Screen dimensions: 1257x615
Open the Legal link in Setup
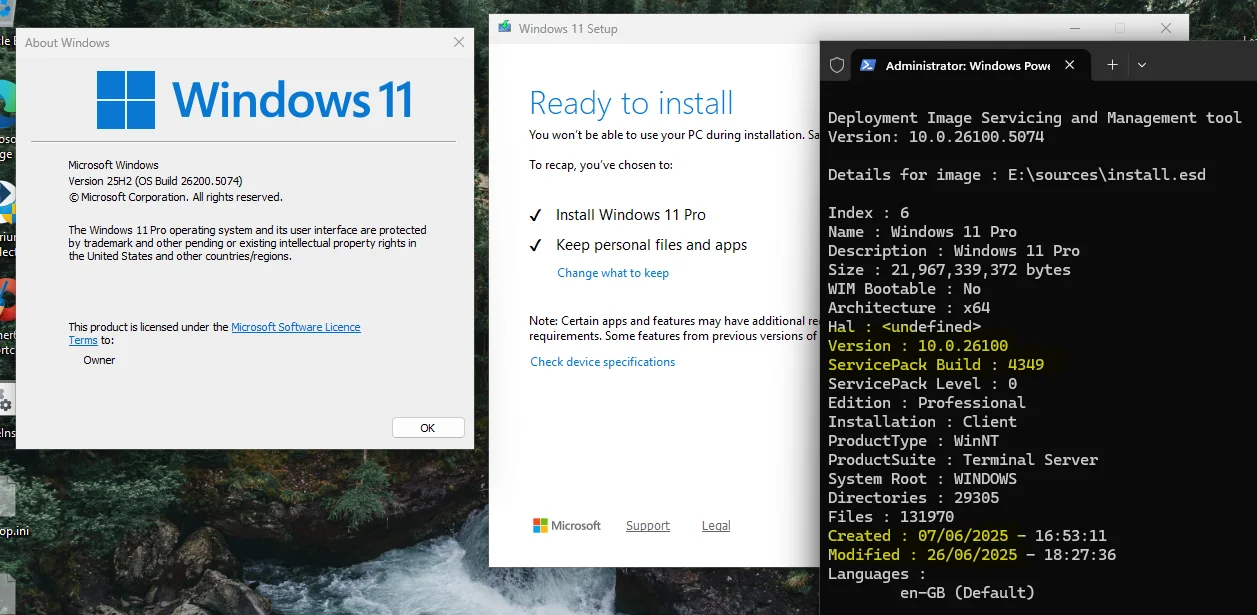point(716,526)
